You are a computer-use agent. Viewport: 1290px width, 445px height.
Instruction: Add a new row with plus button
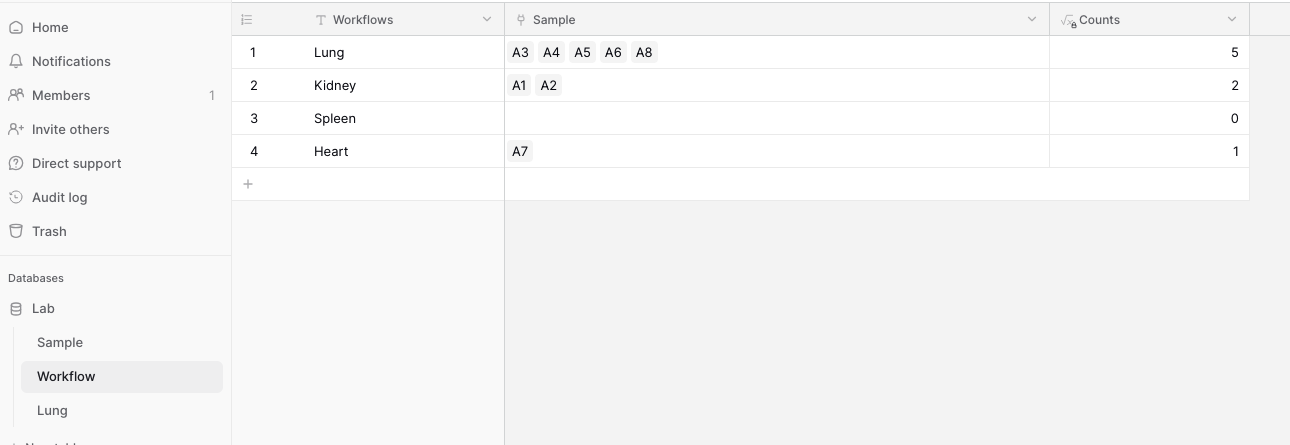click(248, 184)
